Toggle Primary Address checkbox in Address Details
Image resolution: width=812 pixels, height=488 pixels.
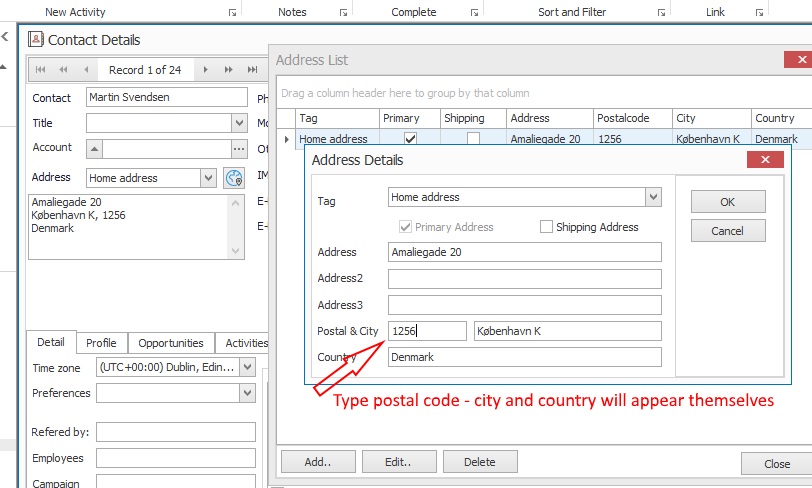click(405, 227)
